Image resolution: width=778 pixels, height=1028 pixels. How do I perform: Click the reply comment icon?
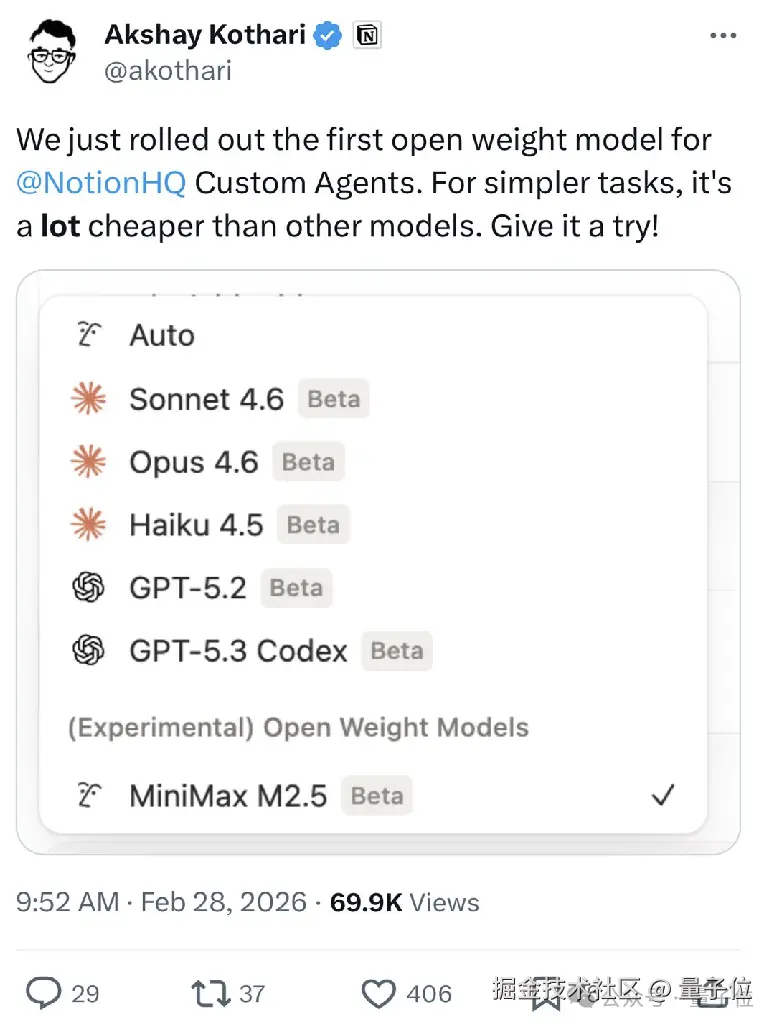[44, 993]
